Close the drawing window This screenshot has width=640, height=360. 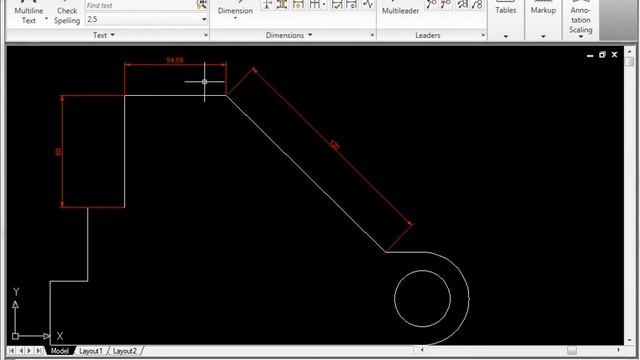(x=614, y=55)
